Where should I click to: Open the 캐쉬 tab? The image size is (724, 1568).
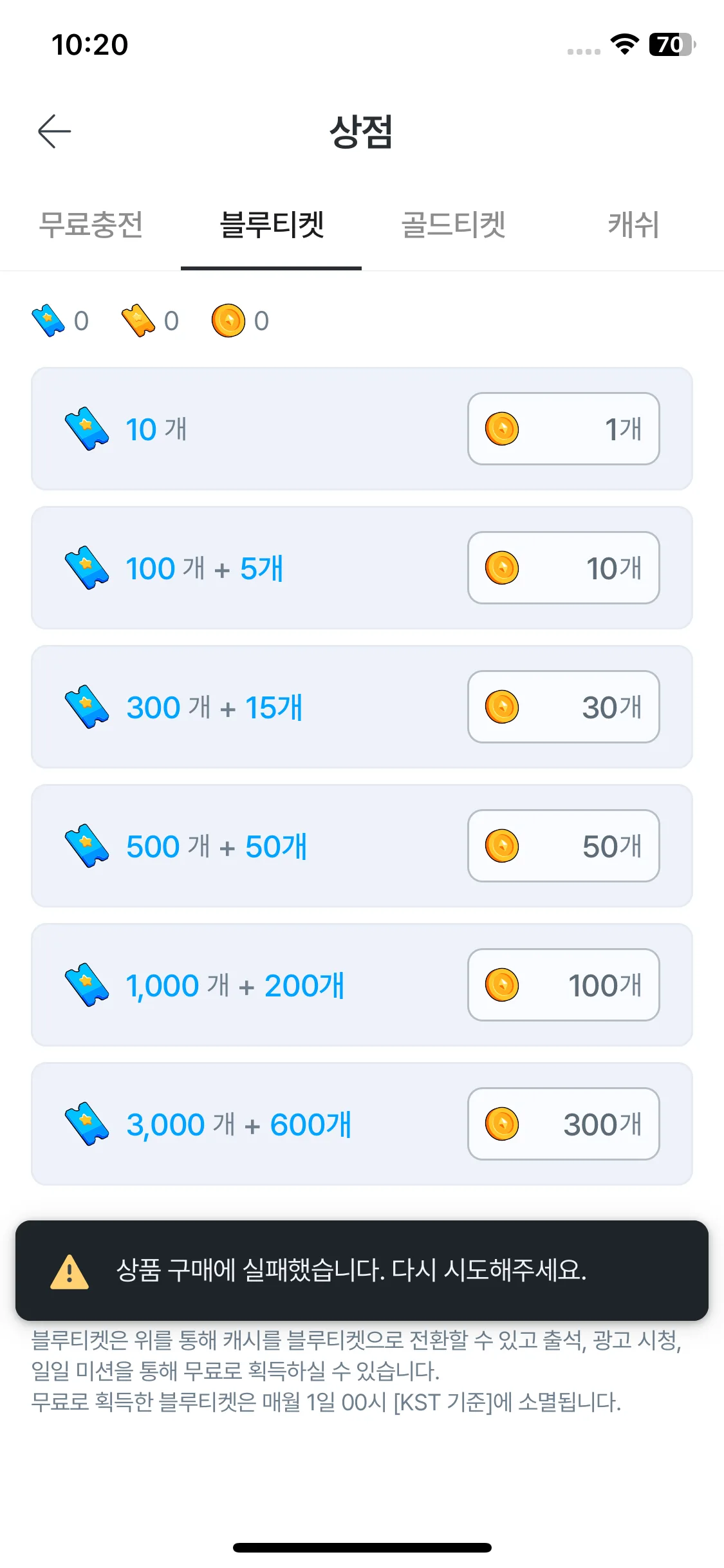point(634,225)
